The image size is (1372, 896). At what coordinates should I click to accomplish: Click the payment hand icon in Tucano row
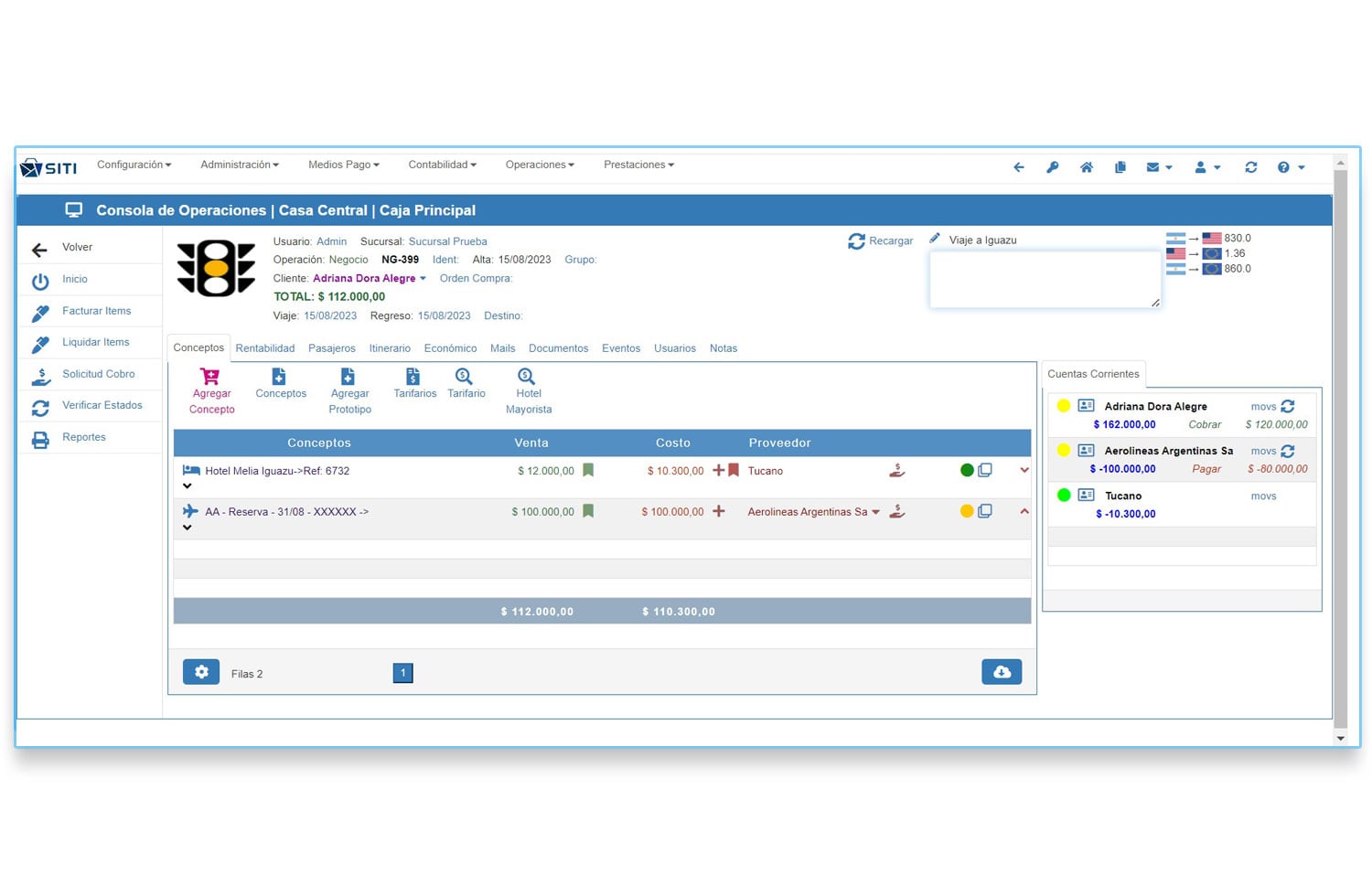pos(897,470)
